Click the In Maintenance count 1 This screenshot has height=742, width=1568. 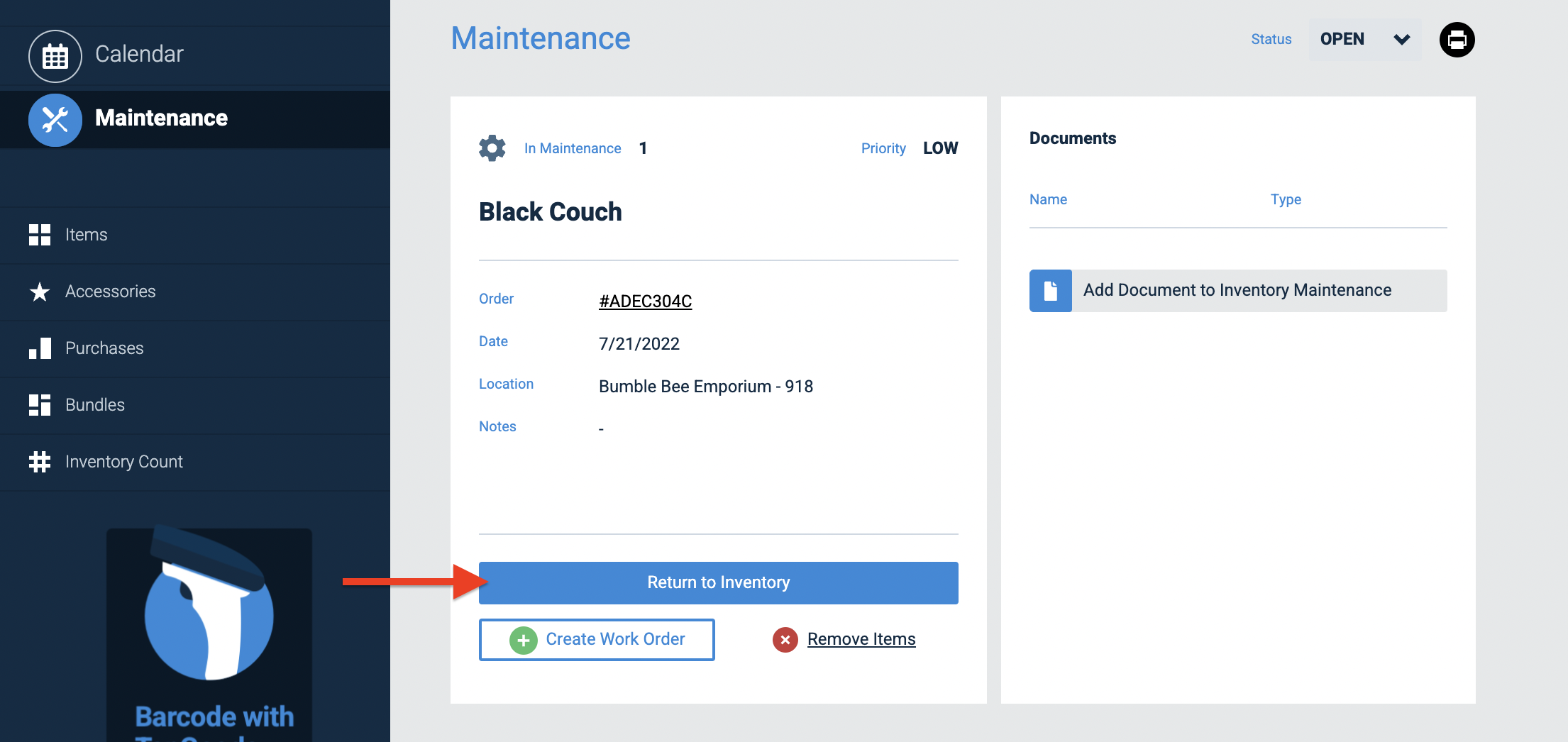coord(643,148)
